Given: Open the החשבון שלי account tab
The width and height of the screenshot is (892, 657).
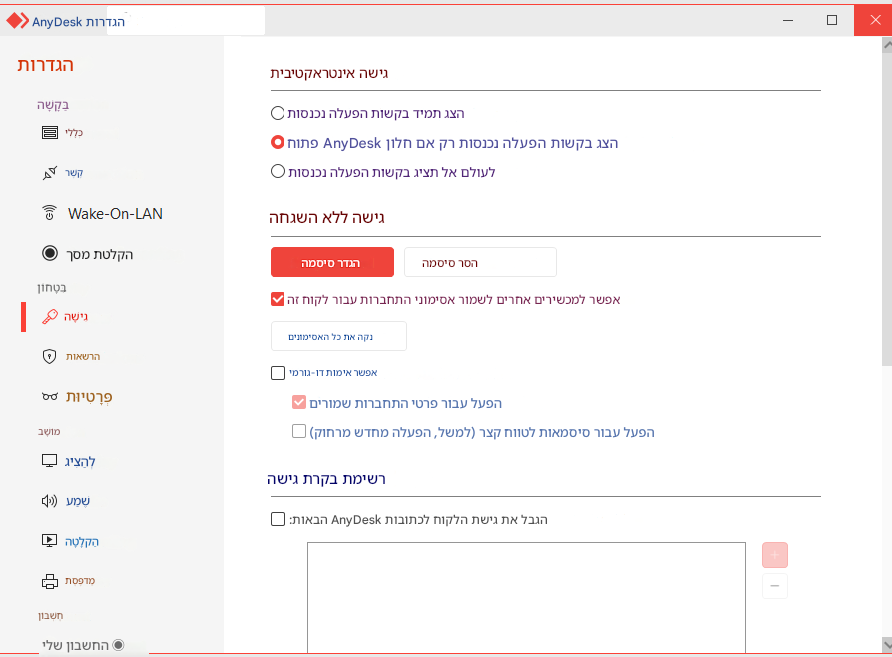Looking at the screenshot, I should (75, 645).
